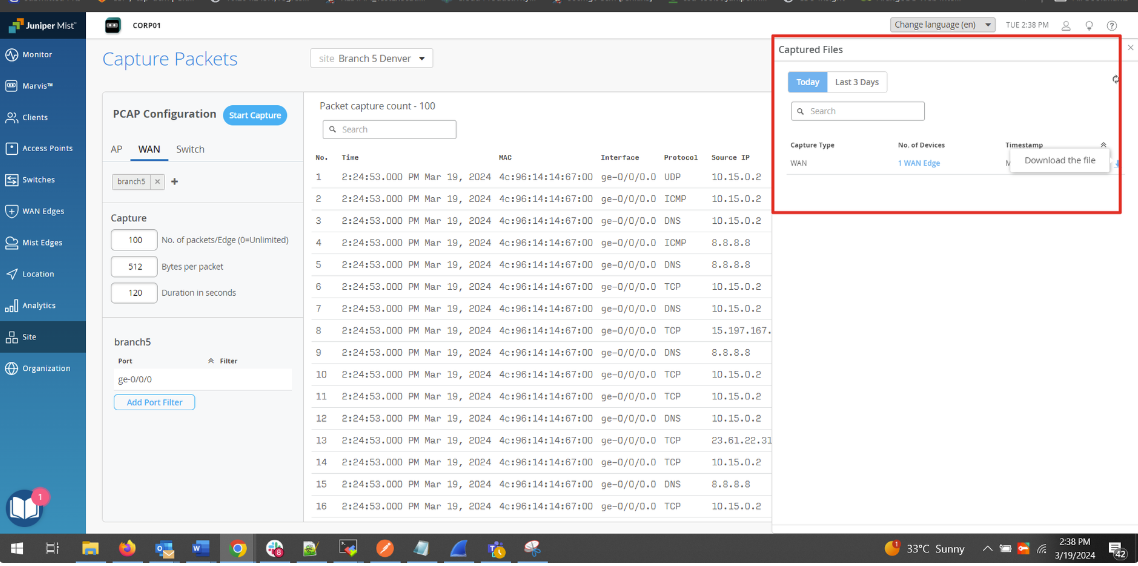Click the Start Capture button
Viewport: 1138px width, 566px height.
tap(255, 115)
